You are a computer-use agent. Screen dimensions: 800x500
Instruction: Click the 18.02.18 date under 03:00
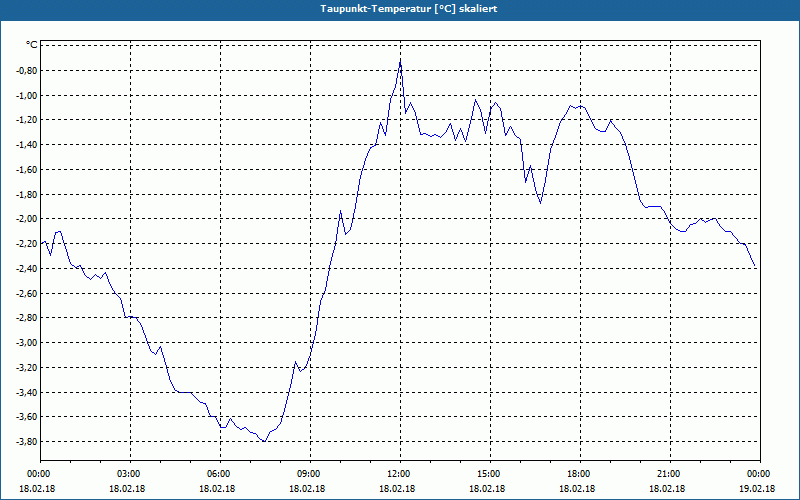[127, 489]
